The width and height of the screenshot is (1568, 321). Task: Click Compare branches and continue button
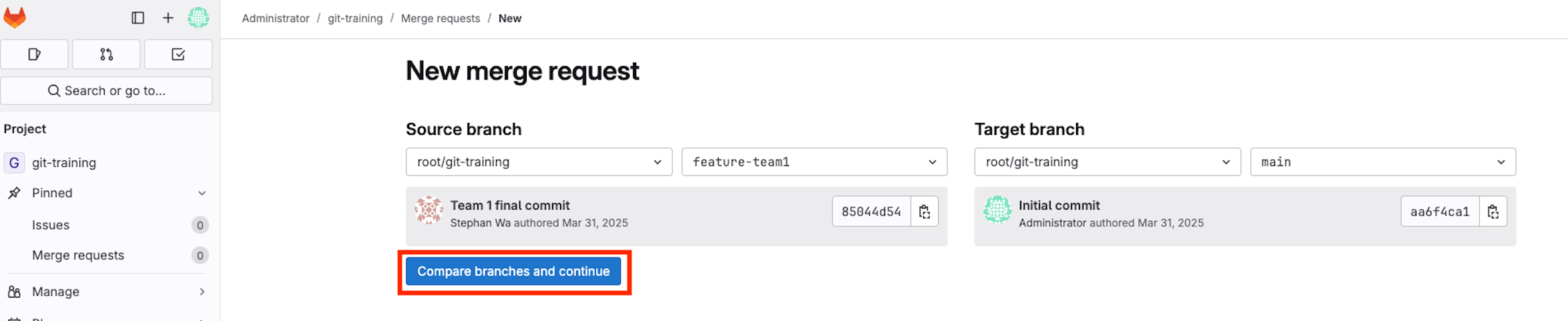point(513,272)
